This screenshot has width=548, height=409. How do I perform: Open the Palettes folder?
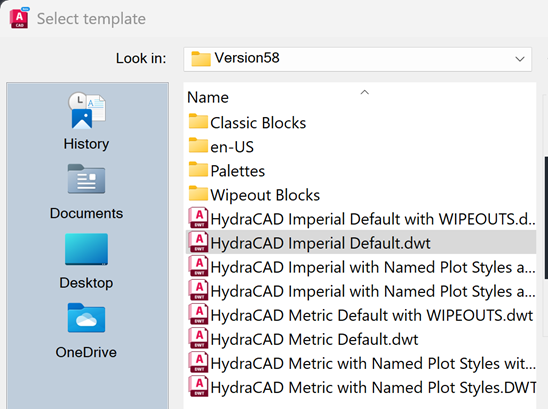[x=226, y=171]
